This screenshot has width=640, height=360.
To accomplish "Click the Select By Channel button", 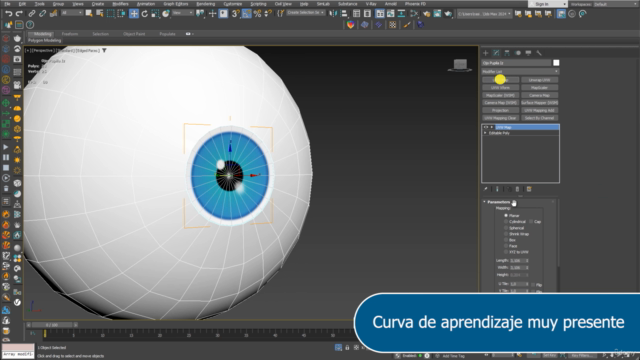I will click(539, 118).
